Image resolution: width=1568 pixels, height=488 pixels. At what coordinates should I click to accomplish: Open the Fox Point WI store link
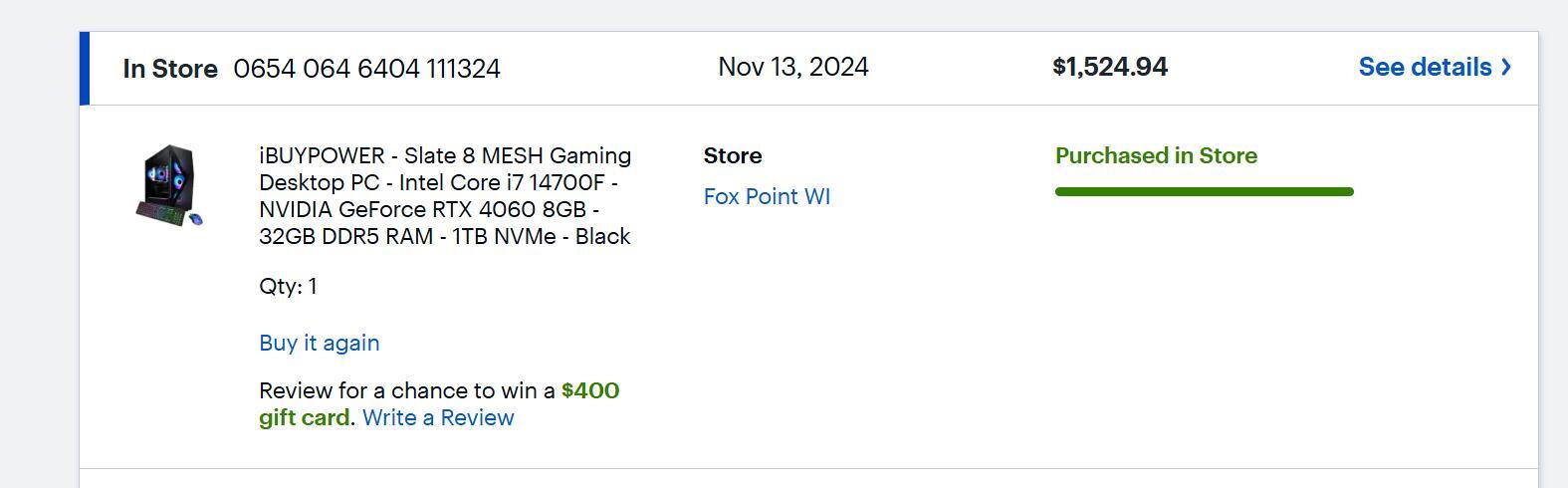point(767,196)
